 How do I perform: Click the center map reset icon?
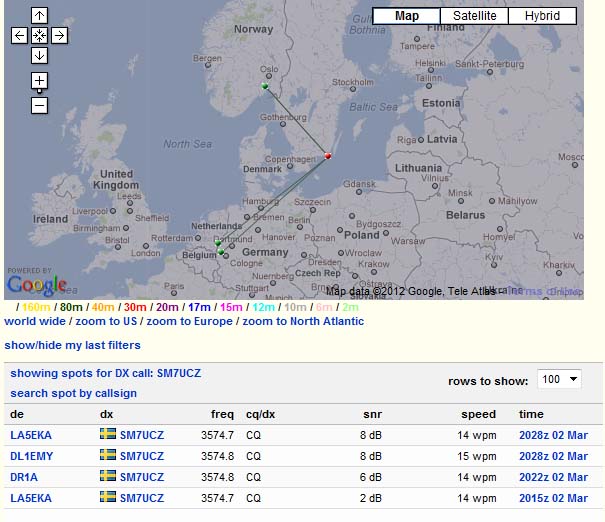[x=39, y=35]
